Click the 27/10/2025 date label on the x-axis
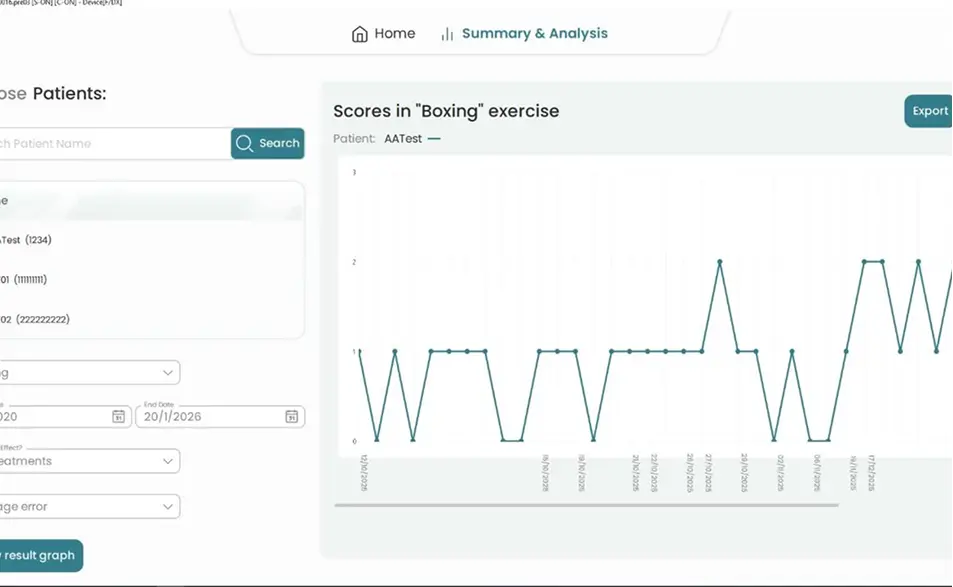Viewport: 953px width, 587px height. (708, 473)
